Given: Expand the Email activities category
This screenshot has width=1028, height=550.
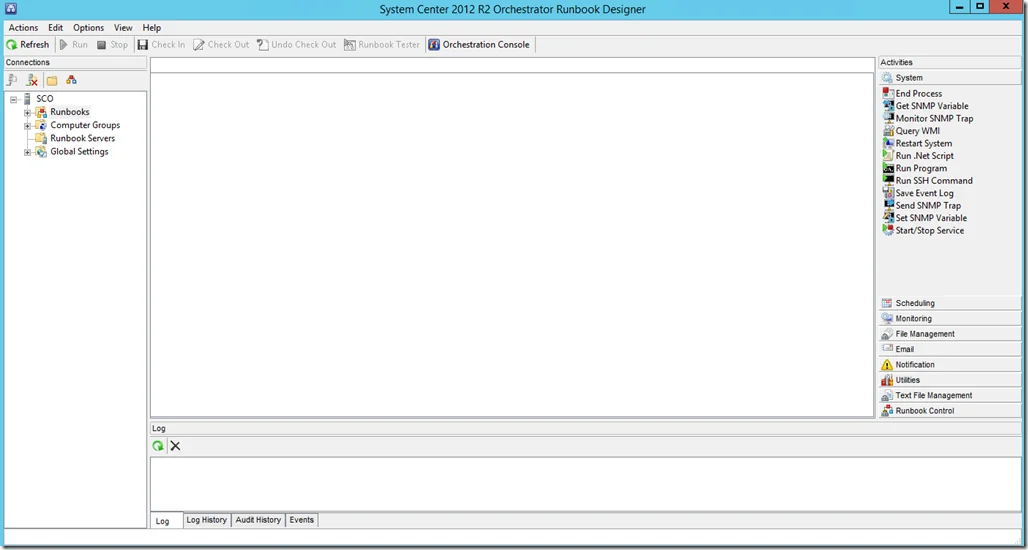Looking at the screenshot, I should pos(950,349).
